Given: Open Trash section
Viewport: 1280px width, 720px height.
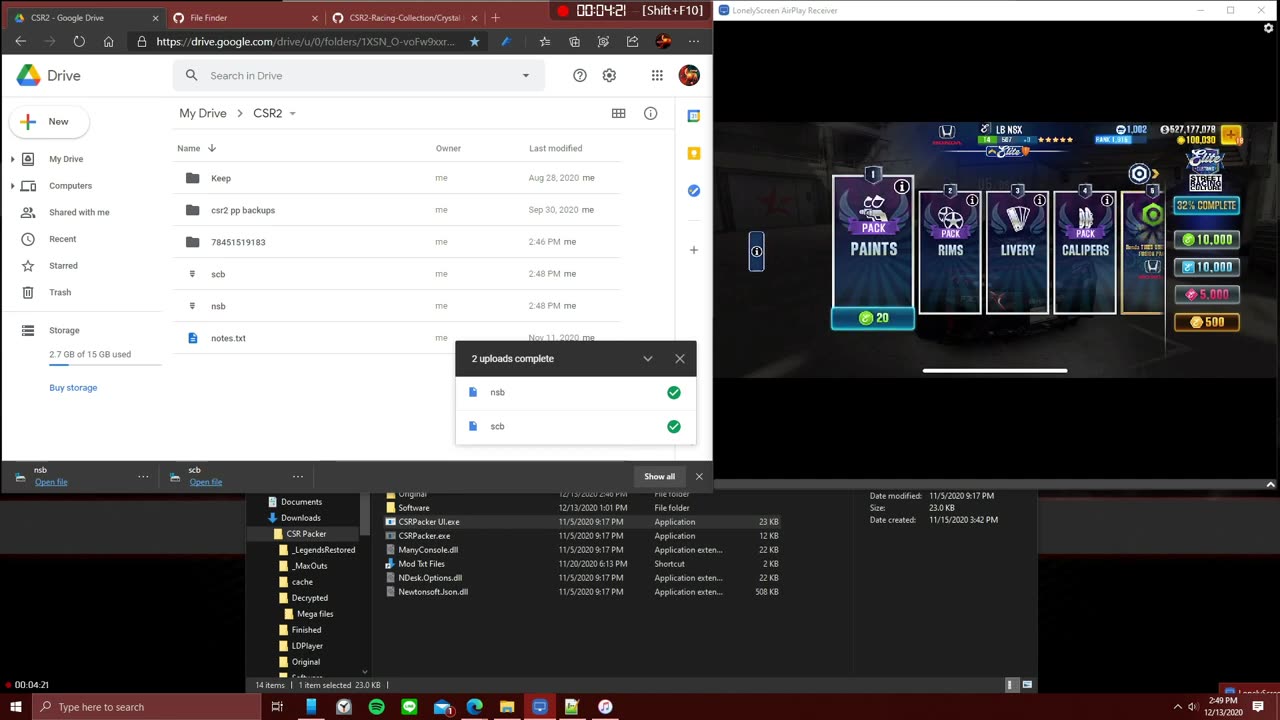Looking at the screenshot, I should (60, 292).
